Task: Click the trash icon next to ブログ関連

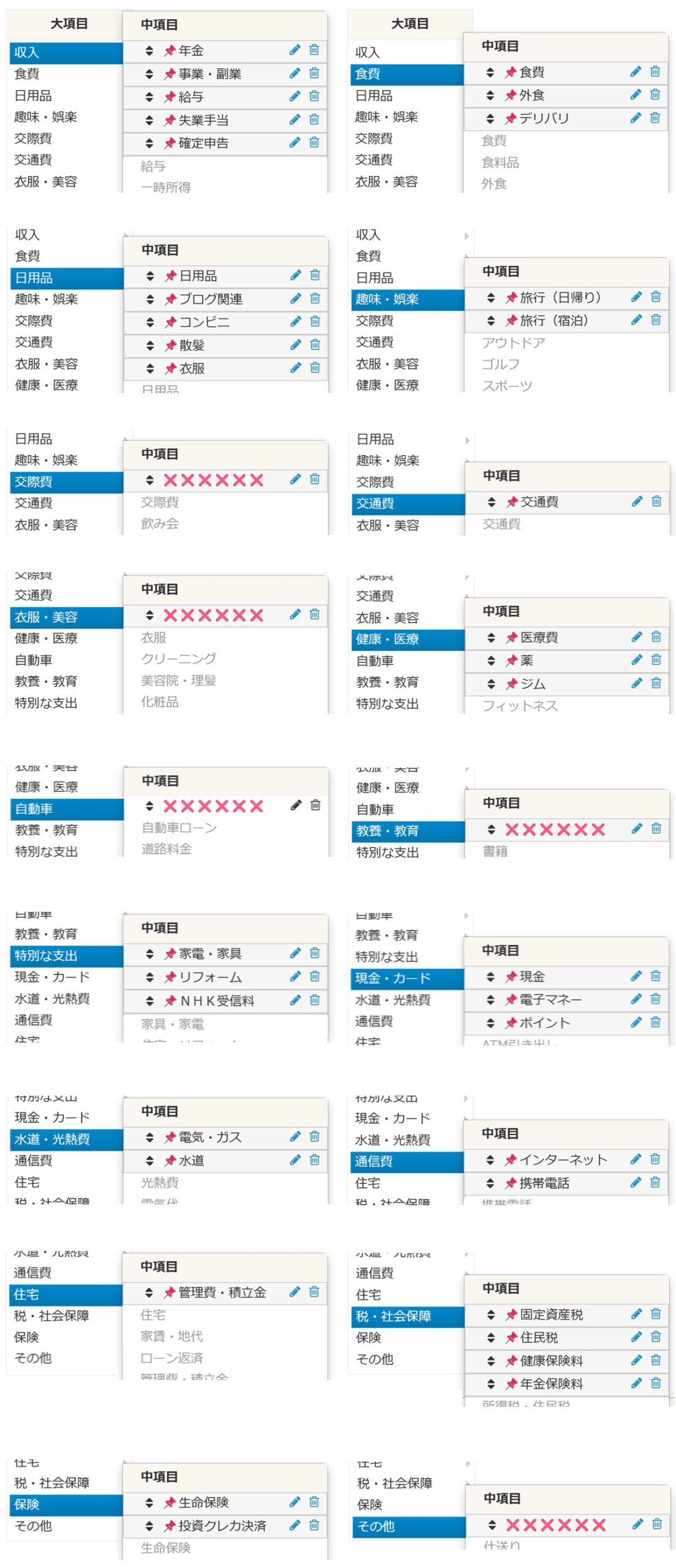Action: click(315, 298)
